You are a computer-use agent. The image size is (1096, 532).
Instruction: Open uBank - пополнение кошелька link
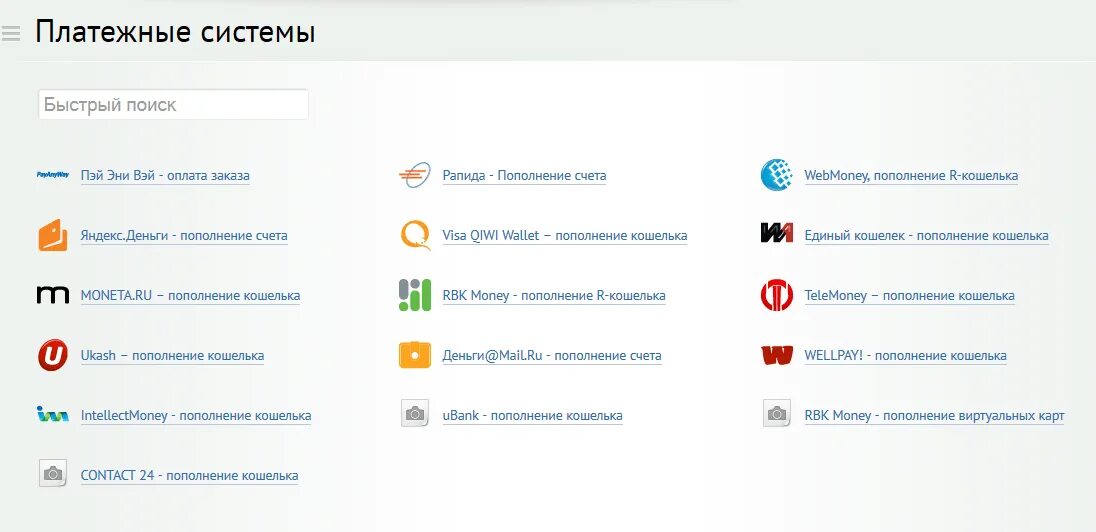532,416
